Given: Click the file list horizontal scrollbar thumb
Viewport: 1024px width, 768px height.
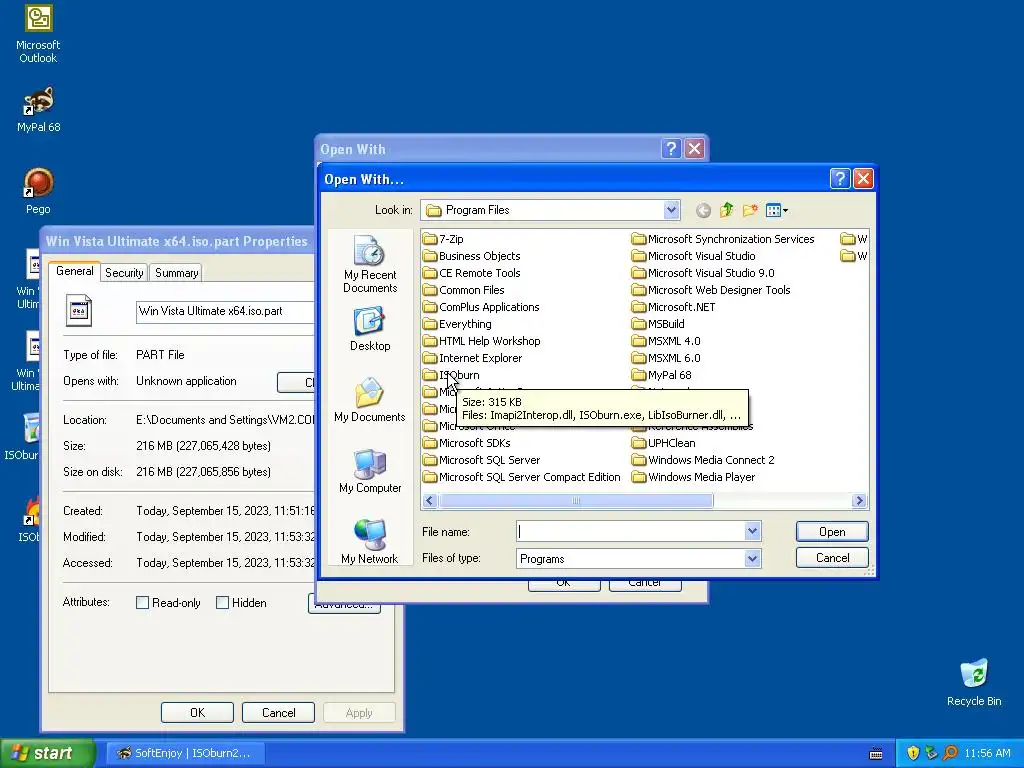Looking at the screenshot, I should (x=576, y=501).
